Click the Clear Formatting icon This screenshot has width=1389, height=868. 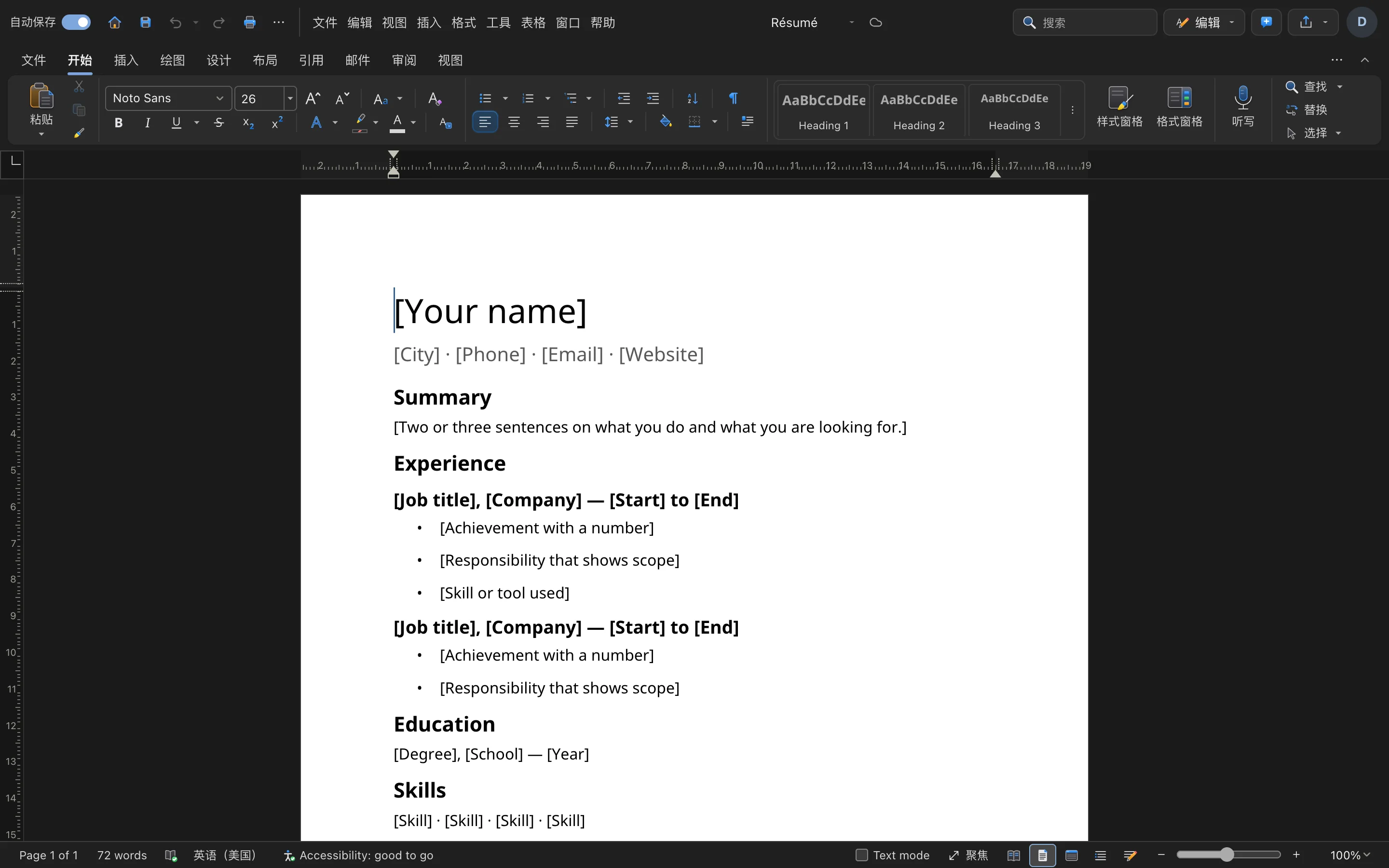435,99
